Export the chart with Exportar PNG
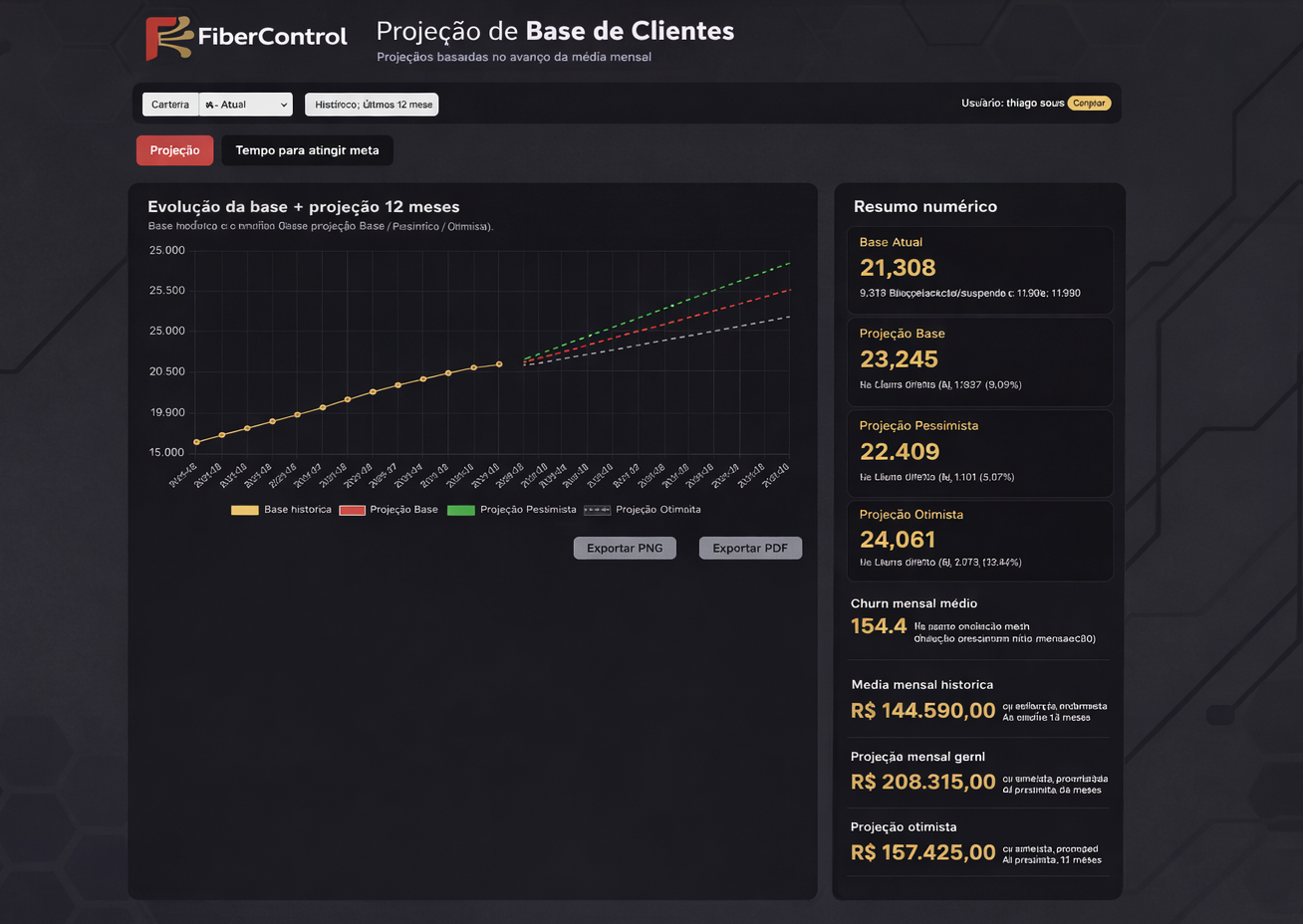This screenshot has width=1303, height=924. 625,549
